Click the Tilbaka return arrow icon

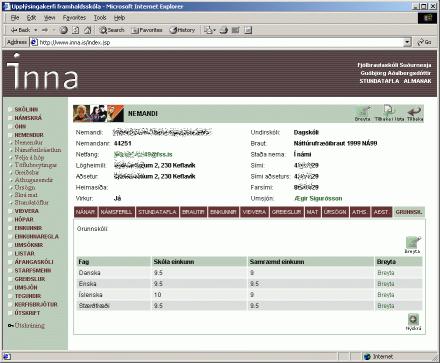(415, 113)
